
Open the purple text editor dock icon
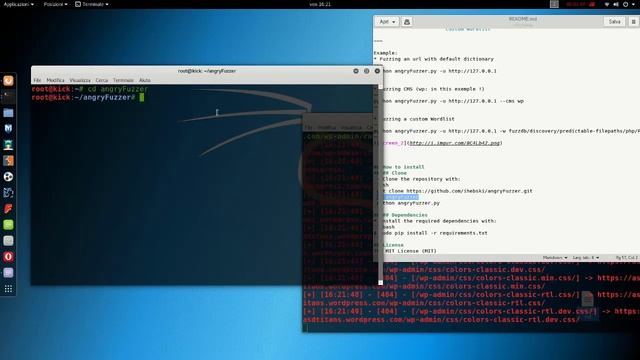click(8, 273)
